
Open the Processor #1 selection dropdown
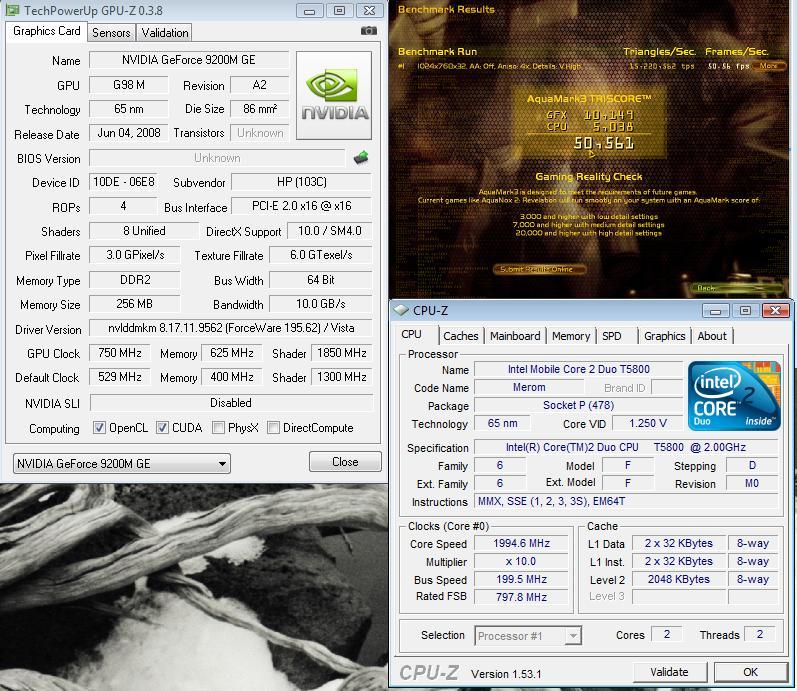528,636
